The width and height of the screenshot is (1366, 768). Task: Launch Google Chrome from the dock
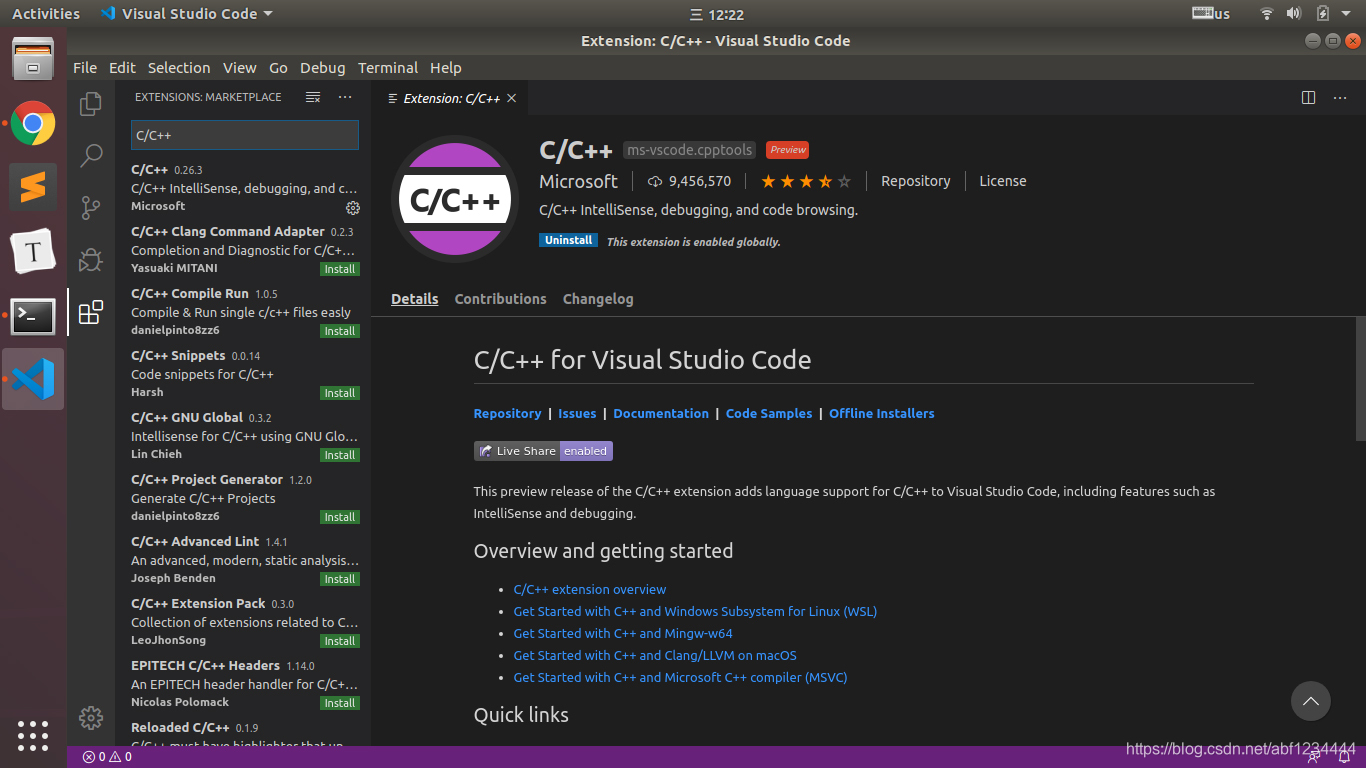pos(33,124)
